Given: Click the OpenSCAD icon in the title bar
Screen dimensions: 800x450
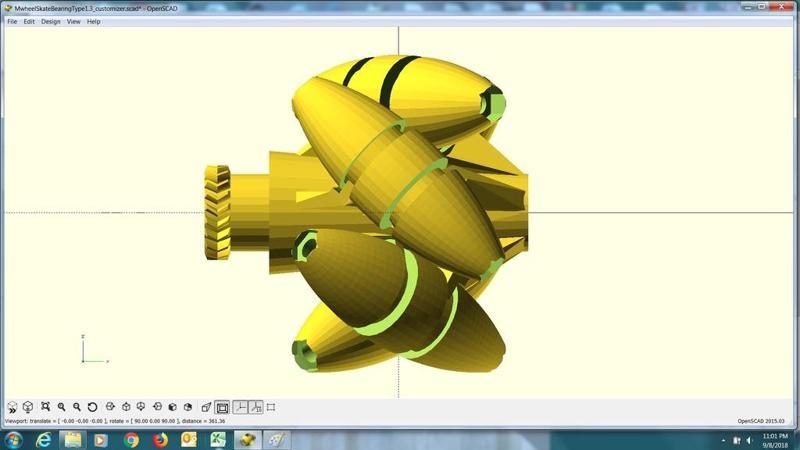Looking at the screenshot, I should point(8,8).
